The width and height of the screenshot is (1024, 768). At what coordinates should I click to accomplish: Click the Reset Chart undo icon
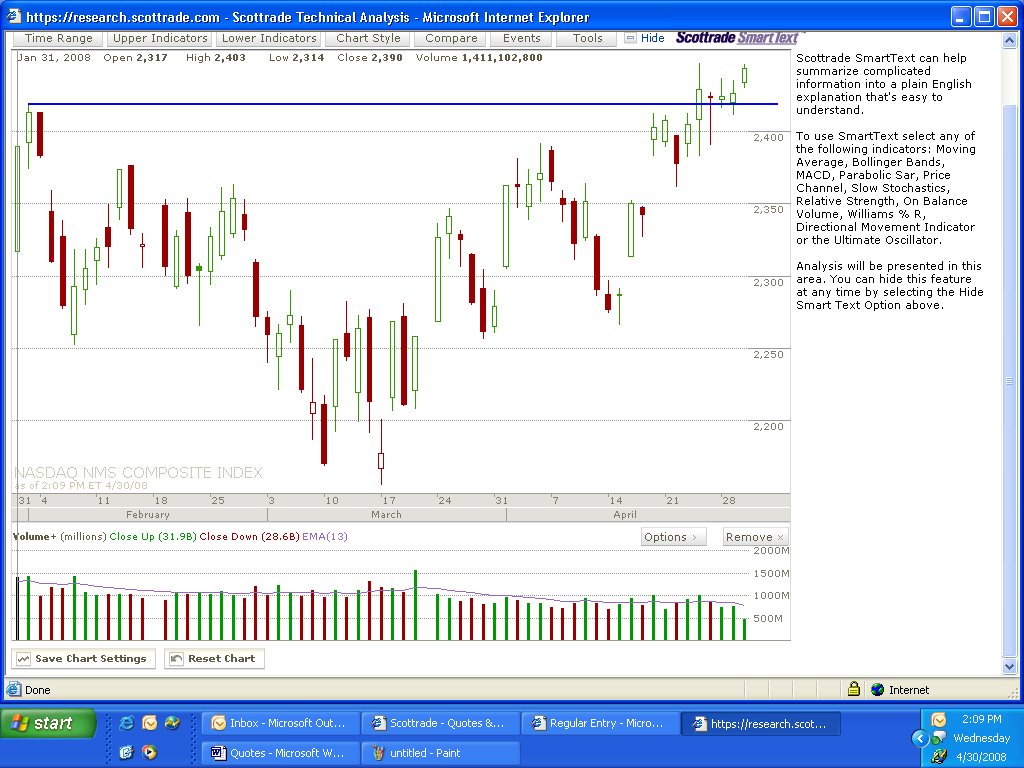[x=176, y=659]
